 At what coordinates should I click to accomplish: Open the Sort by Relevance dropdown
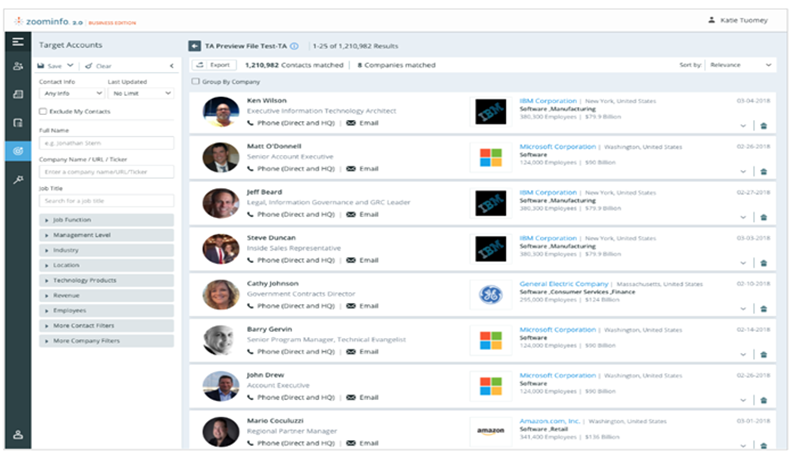point(740,64)
